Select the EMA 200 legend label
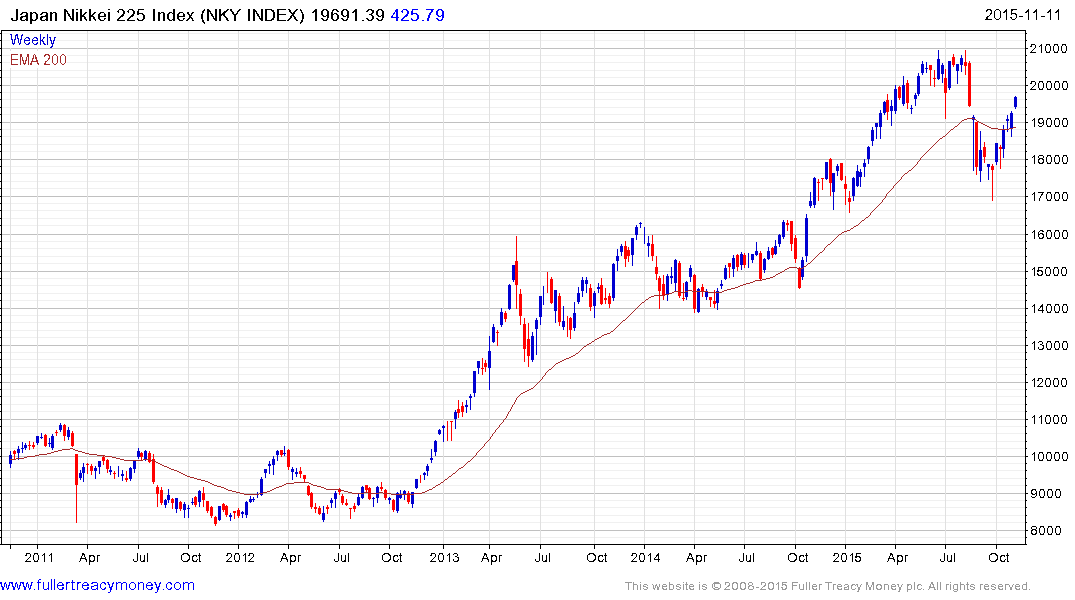This screenshot has width=1075, height=600. pyautogui.click(x=38, y=60)
